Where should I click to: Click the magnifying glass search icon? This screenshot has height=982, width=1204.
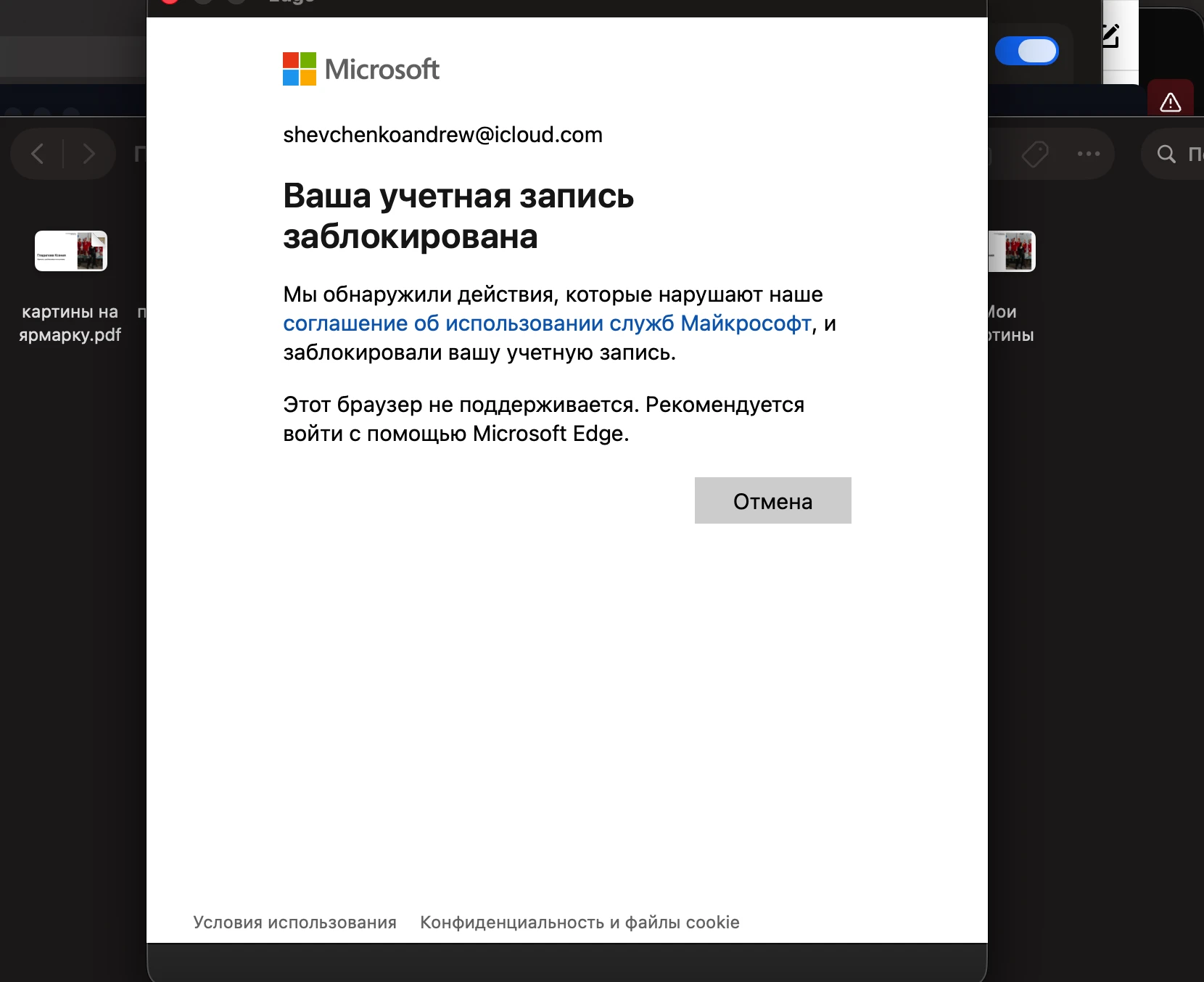click(x=1166, y=154)
